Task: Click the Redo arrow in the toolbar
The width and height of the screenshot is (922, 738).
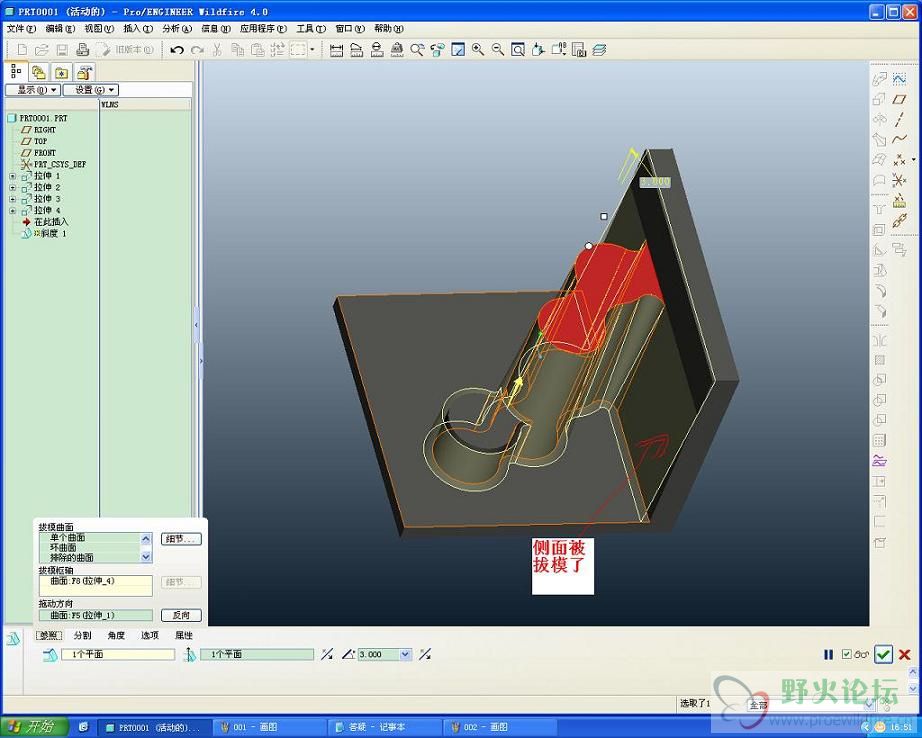Action: (x=197, y=50)
